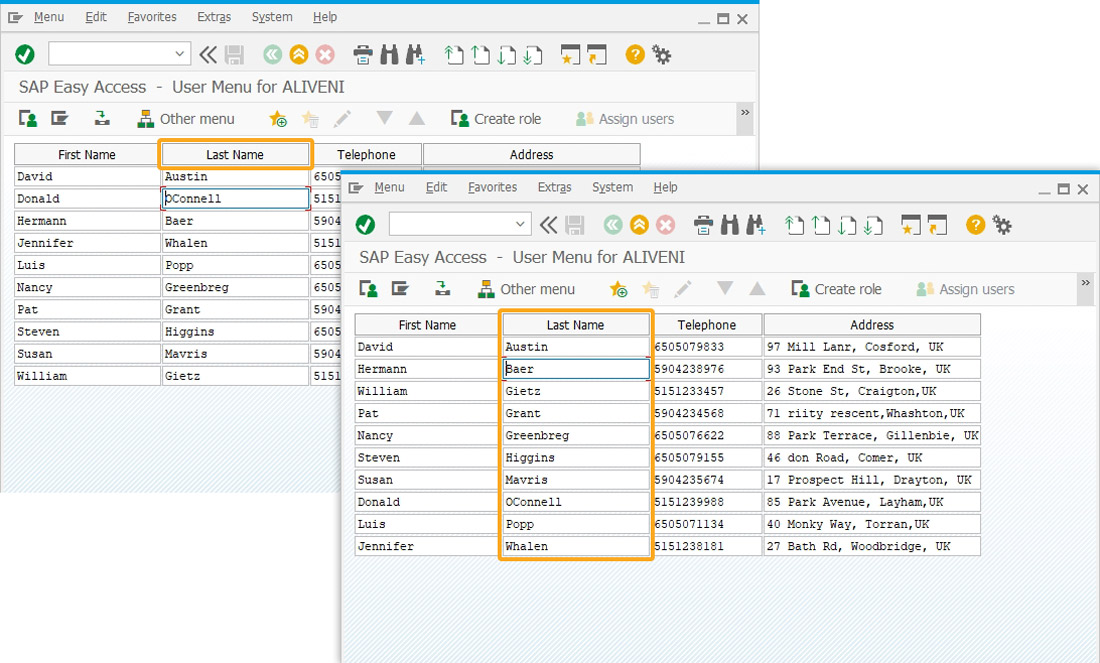The image size is (1100, 663).
Task: Click First Page icon in front window
Action: click(x=794, y=225)
